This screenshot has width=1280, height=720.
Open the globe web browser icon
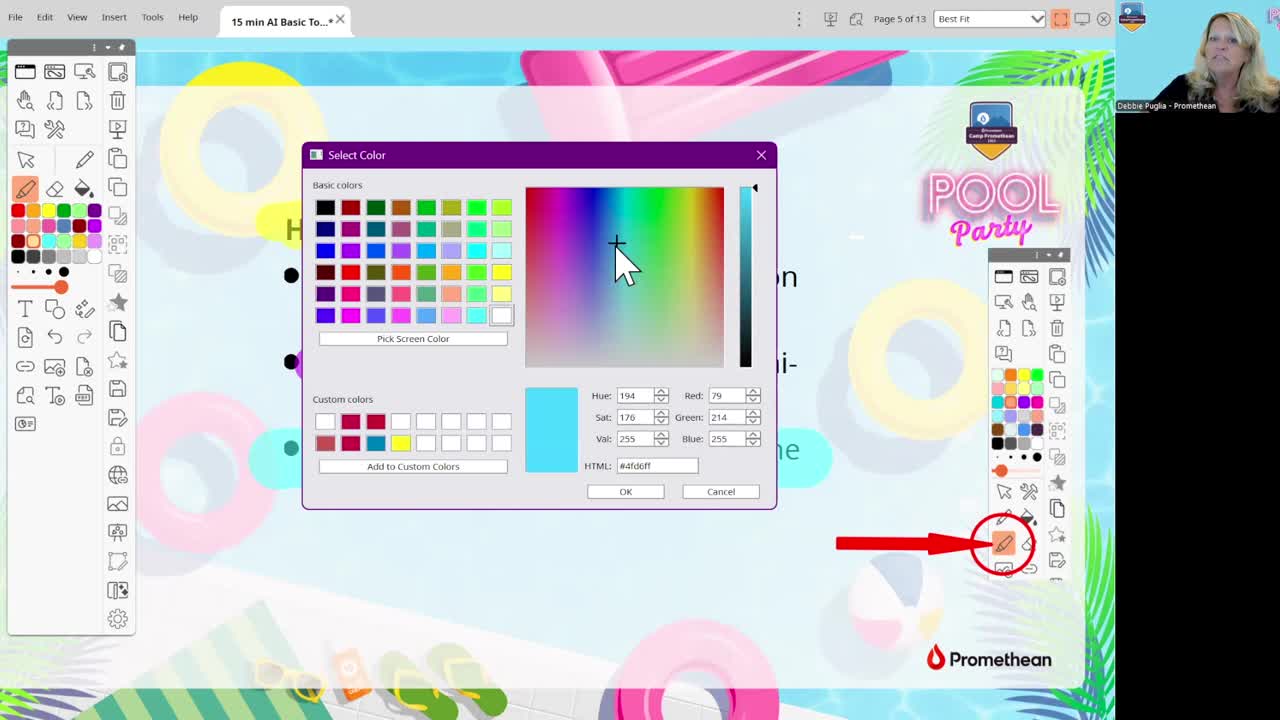(117, 475)
